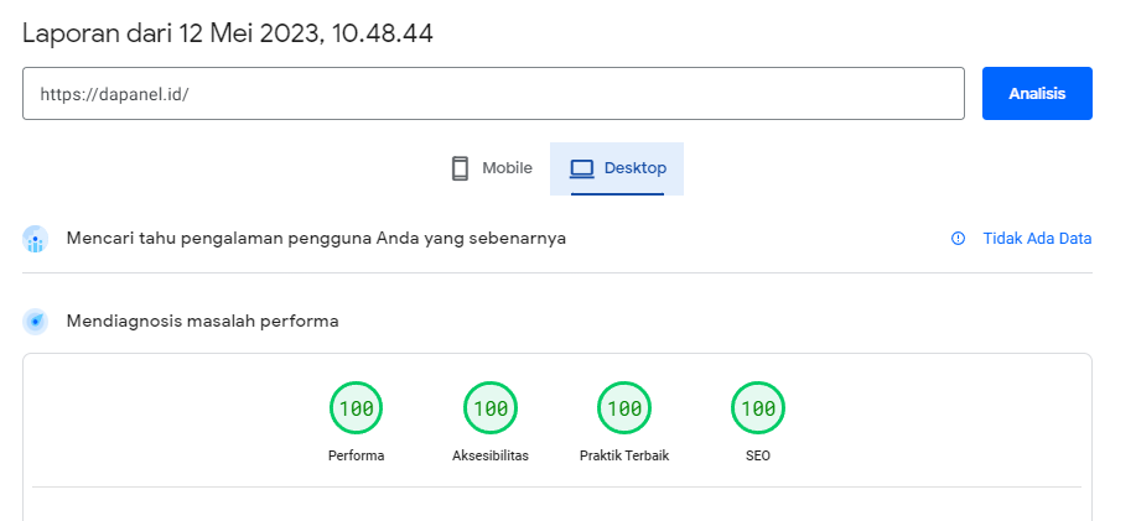Viewport: 1137px width, 522px height.
Task: Click the URL field containing https://dapanel.id/
Action: tap(493, 94)
